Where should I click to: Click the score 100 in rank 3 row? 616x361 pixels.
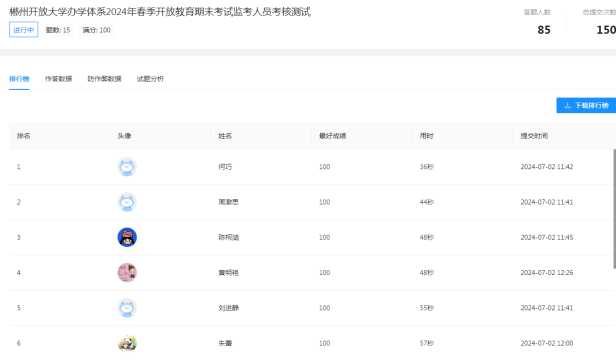[324, 237]
